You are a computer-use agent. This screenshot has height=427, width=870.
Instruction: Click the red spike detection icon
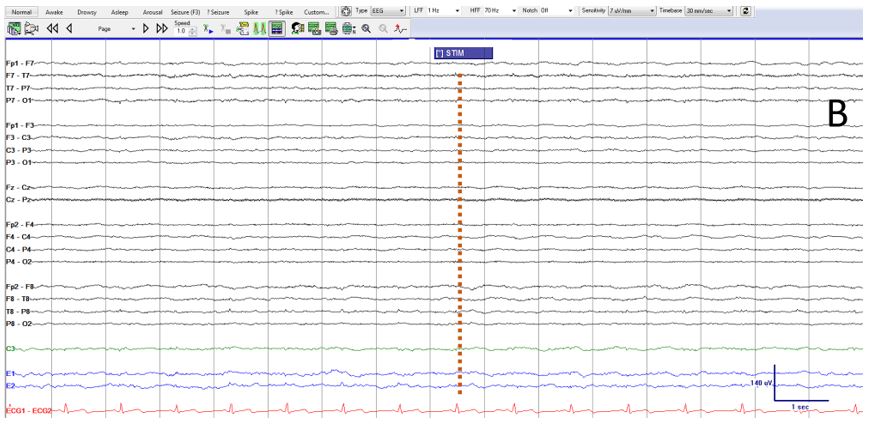(401, 28)
